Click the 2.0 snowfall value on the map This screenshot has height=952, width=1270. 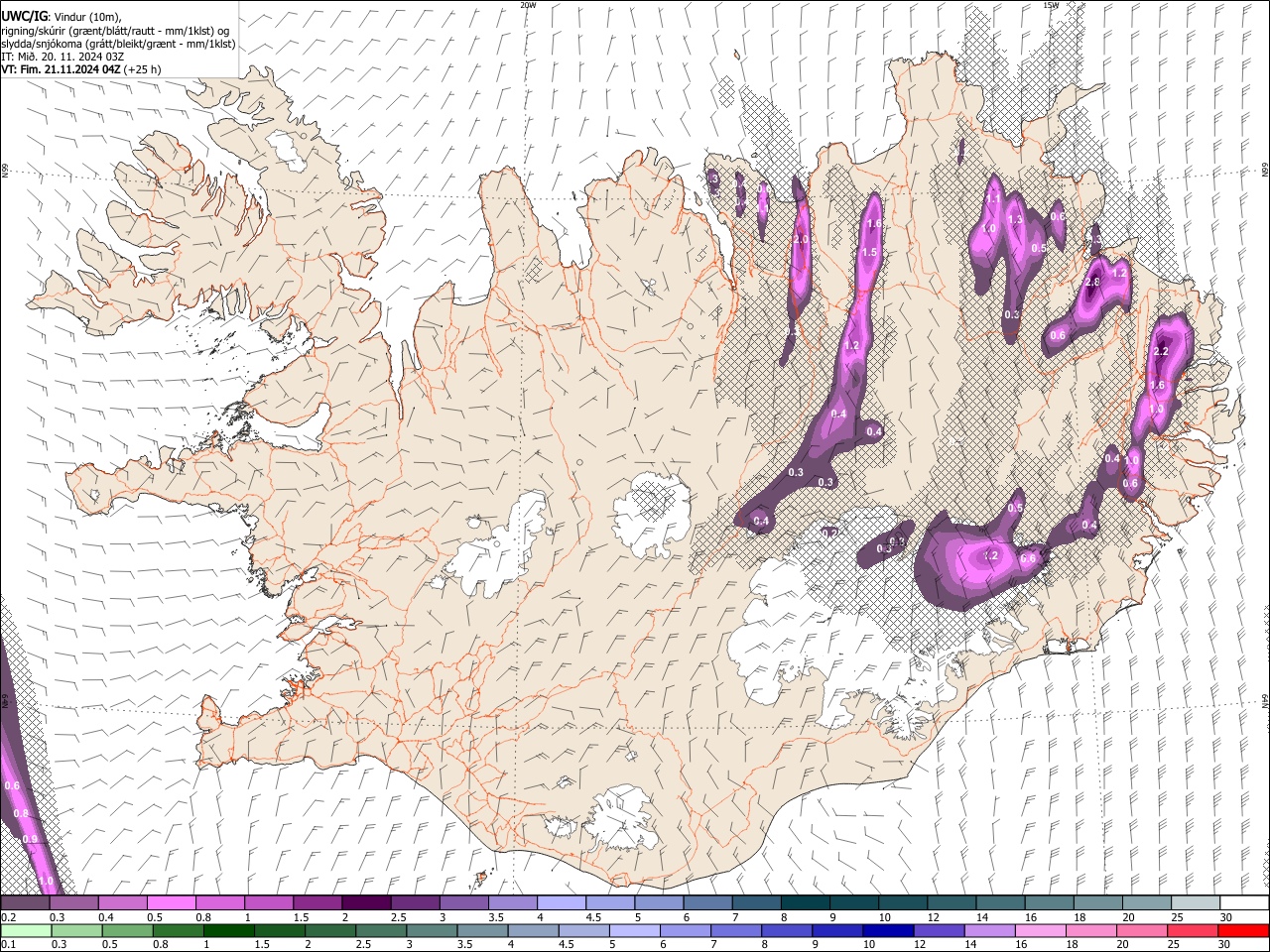click(x=802, y=240)
